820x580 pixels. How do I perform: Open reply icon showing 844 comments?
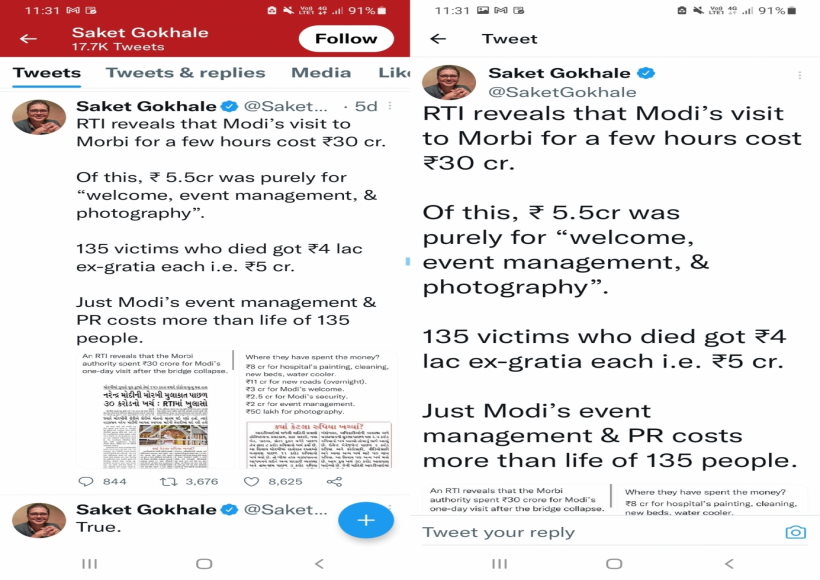click(86, 482)
